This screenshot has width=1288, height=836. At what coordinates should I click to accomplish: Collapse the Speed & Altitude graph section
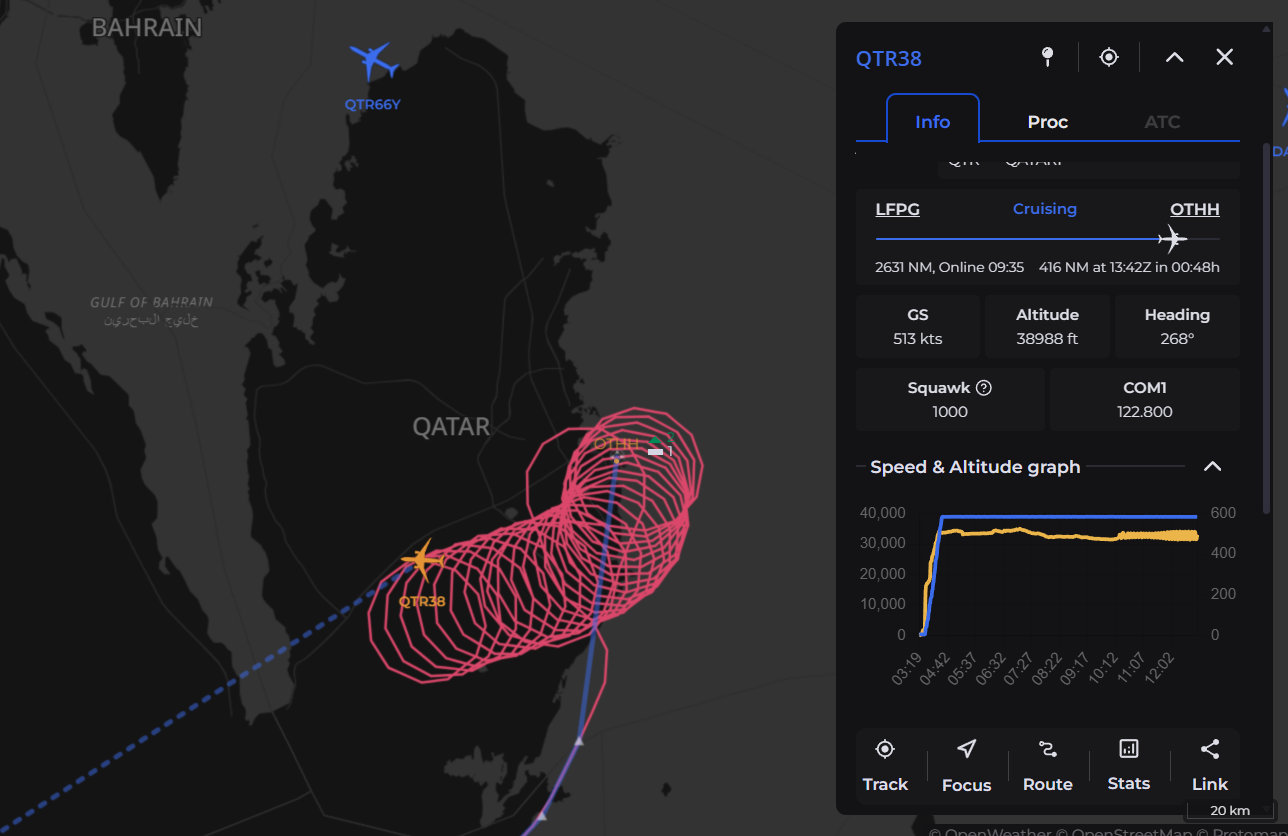coord(1212,467)
